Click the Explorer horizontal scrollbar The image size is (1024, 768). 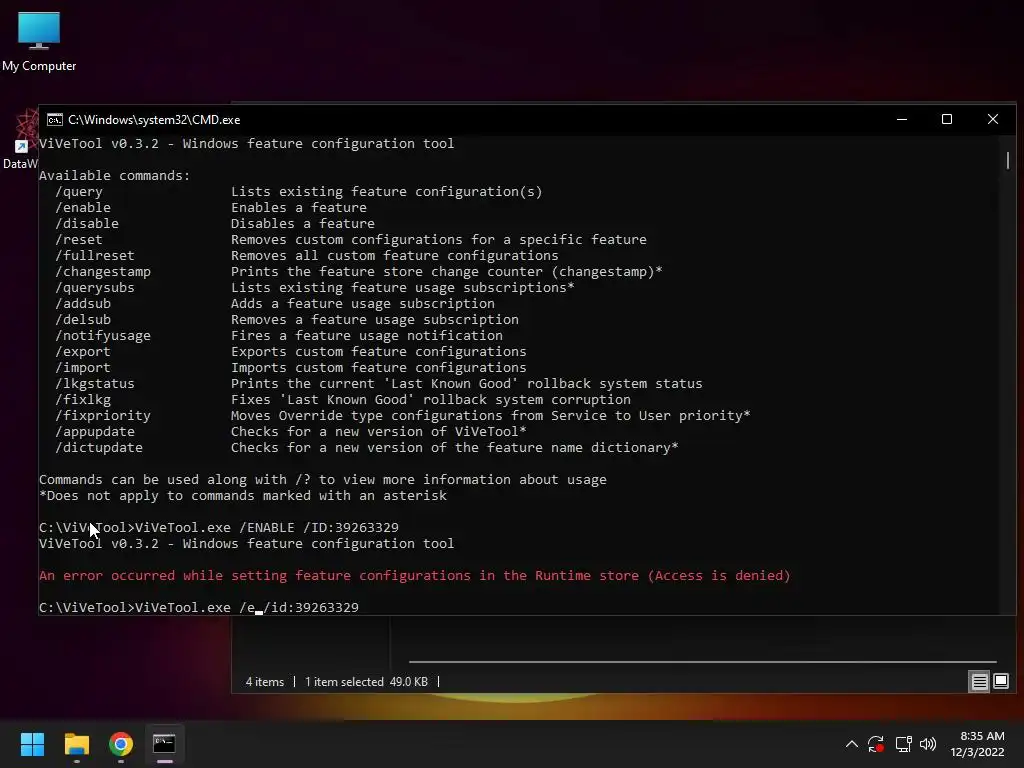click(703, 662)
